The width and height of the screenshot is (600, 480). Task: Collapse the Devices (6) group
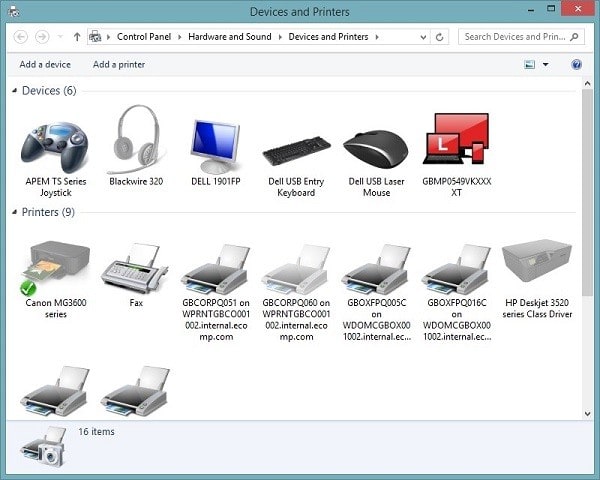coord(15,90)
